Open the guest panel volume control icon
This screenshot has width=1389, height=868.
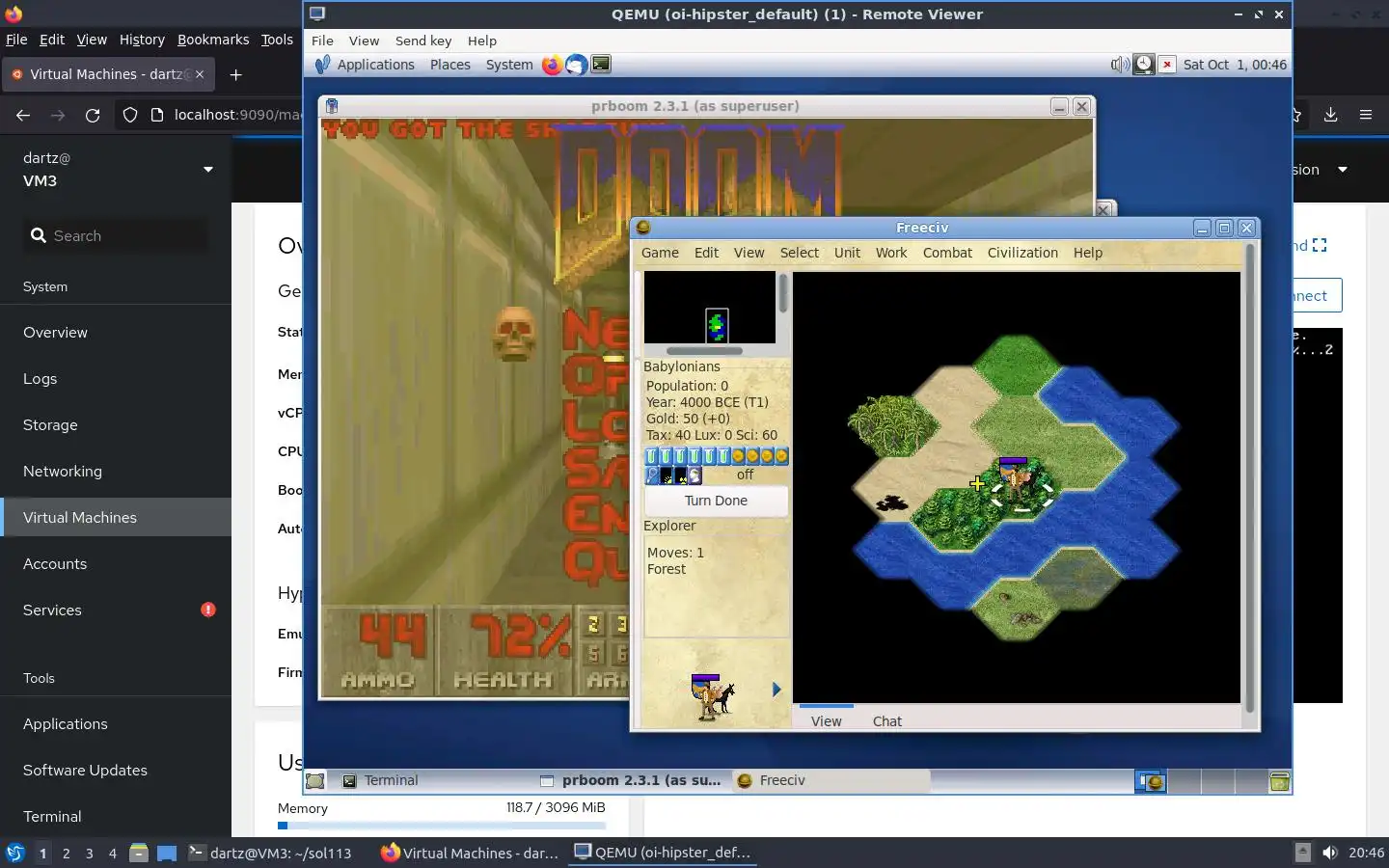(1119, 65)
